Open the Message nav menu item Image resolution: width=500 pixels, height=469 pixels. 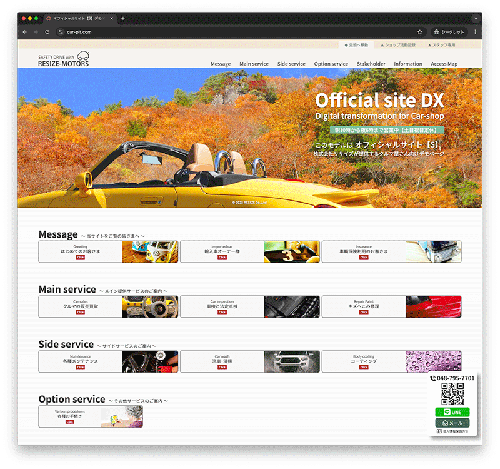pos(221,64)
